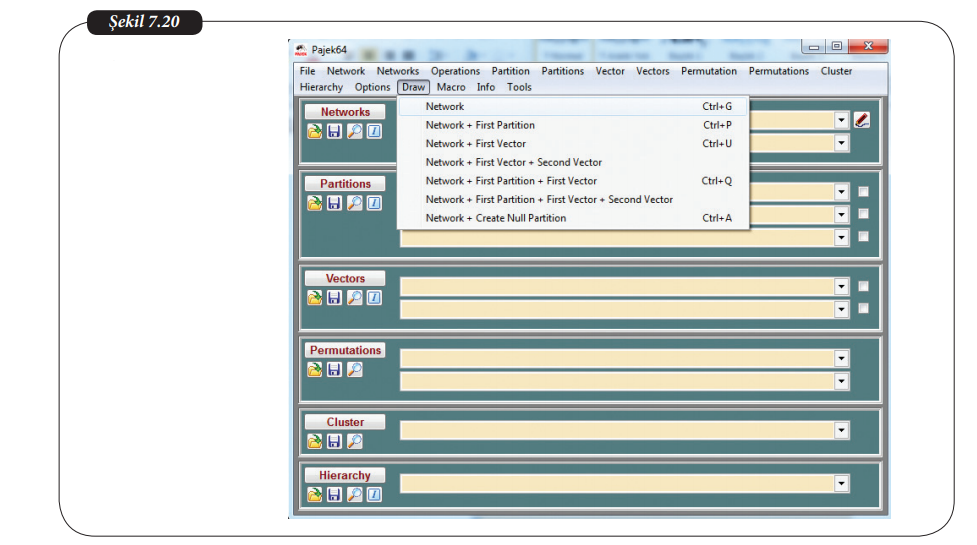The image size is (977, 545).
Task: Open a network file using Networks folder icon
Action: [x=314, y=132]
